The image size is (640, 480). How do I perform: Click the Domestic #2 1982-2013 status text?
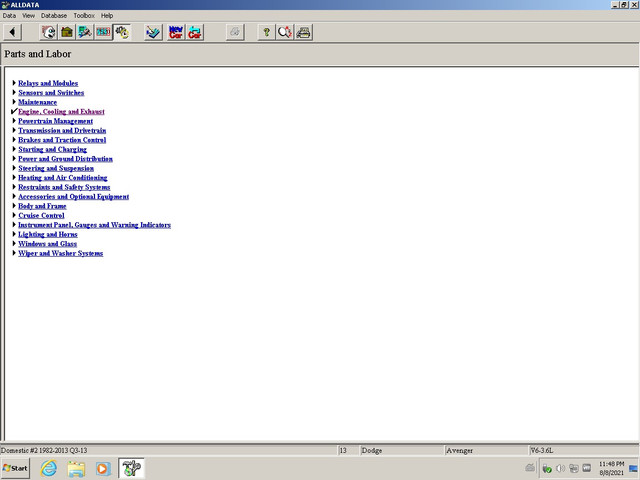pos(44,451)
